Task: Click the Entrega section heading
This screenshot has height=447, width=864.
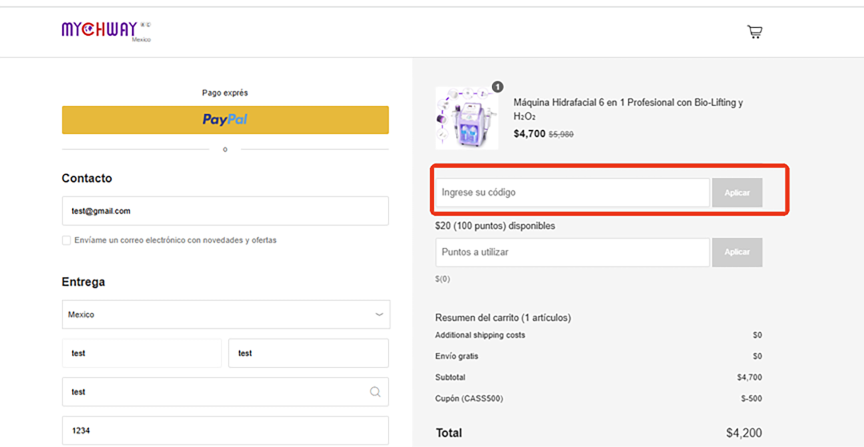Action: pyautogui.click(x=83, y=282)
